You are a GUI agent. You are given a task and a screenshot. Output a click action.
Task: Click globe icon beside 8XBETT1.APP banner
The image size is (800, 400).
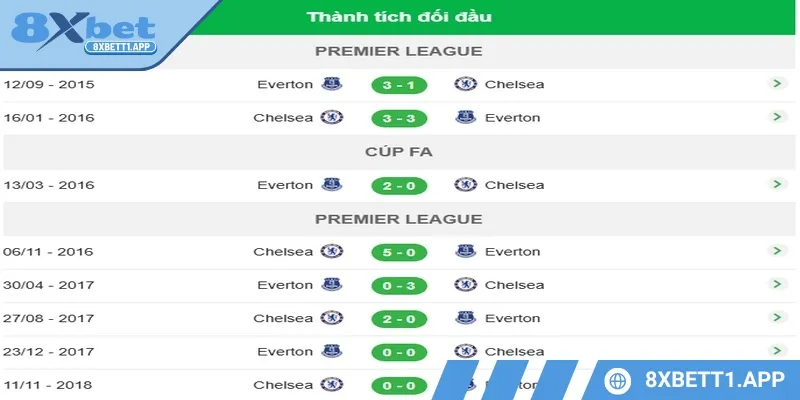point(618,381)
